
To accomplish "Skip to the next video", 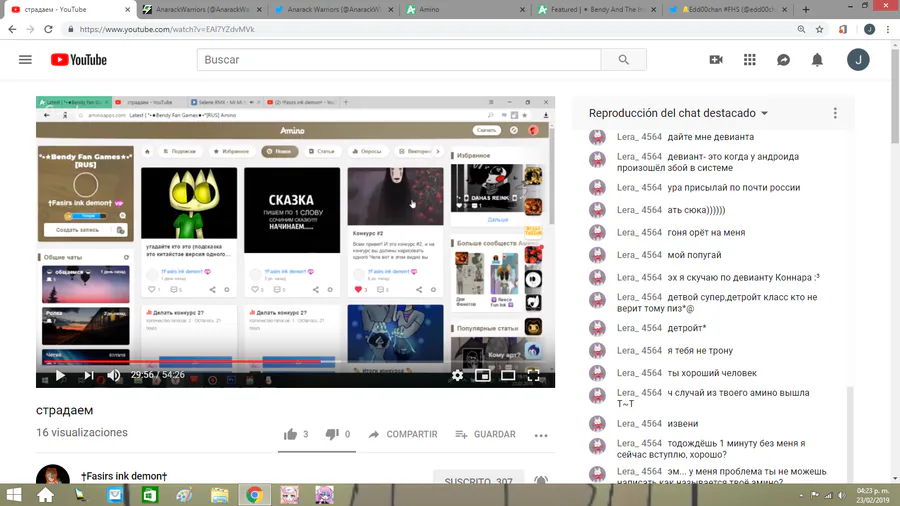I will click(89, 375).
